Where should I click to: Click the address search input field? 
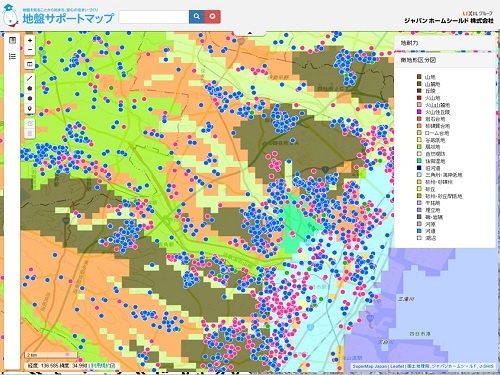tap(154, 17)
